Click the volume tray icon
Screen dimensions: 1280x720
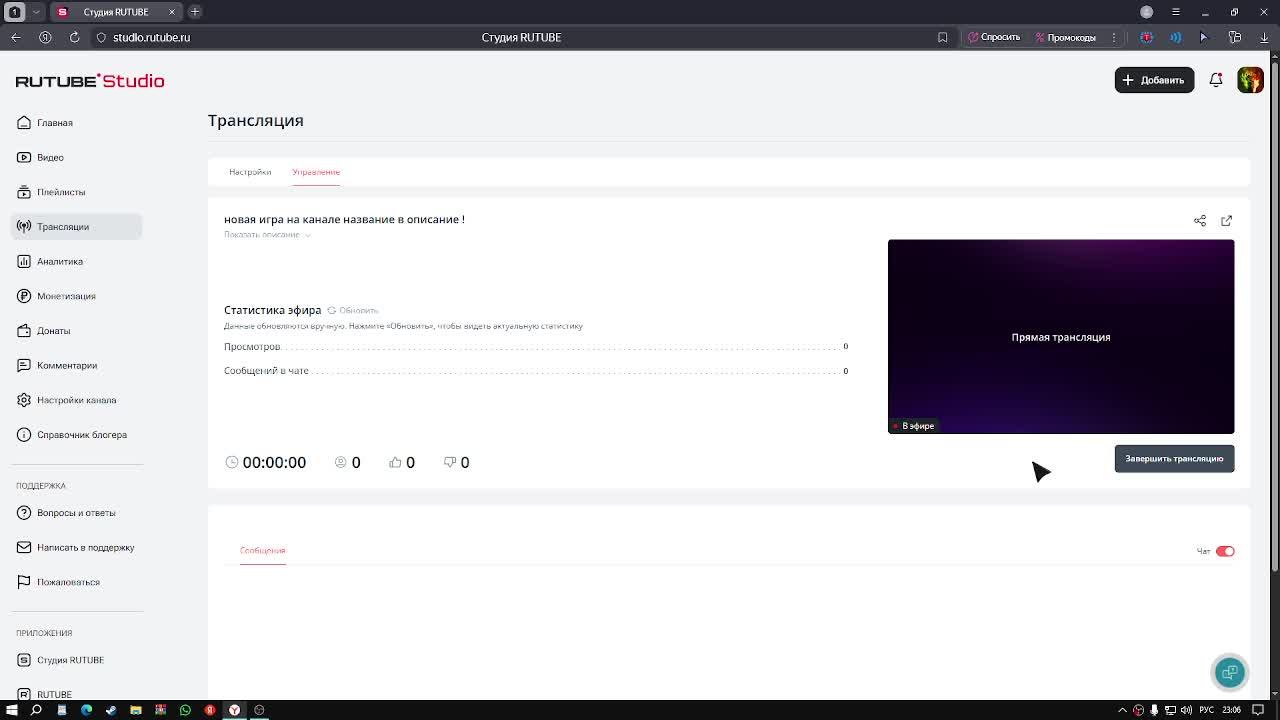pyautogui.click(x=1187, y=710)
